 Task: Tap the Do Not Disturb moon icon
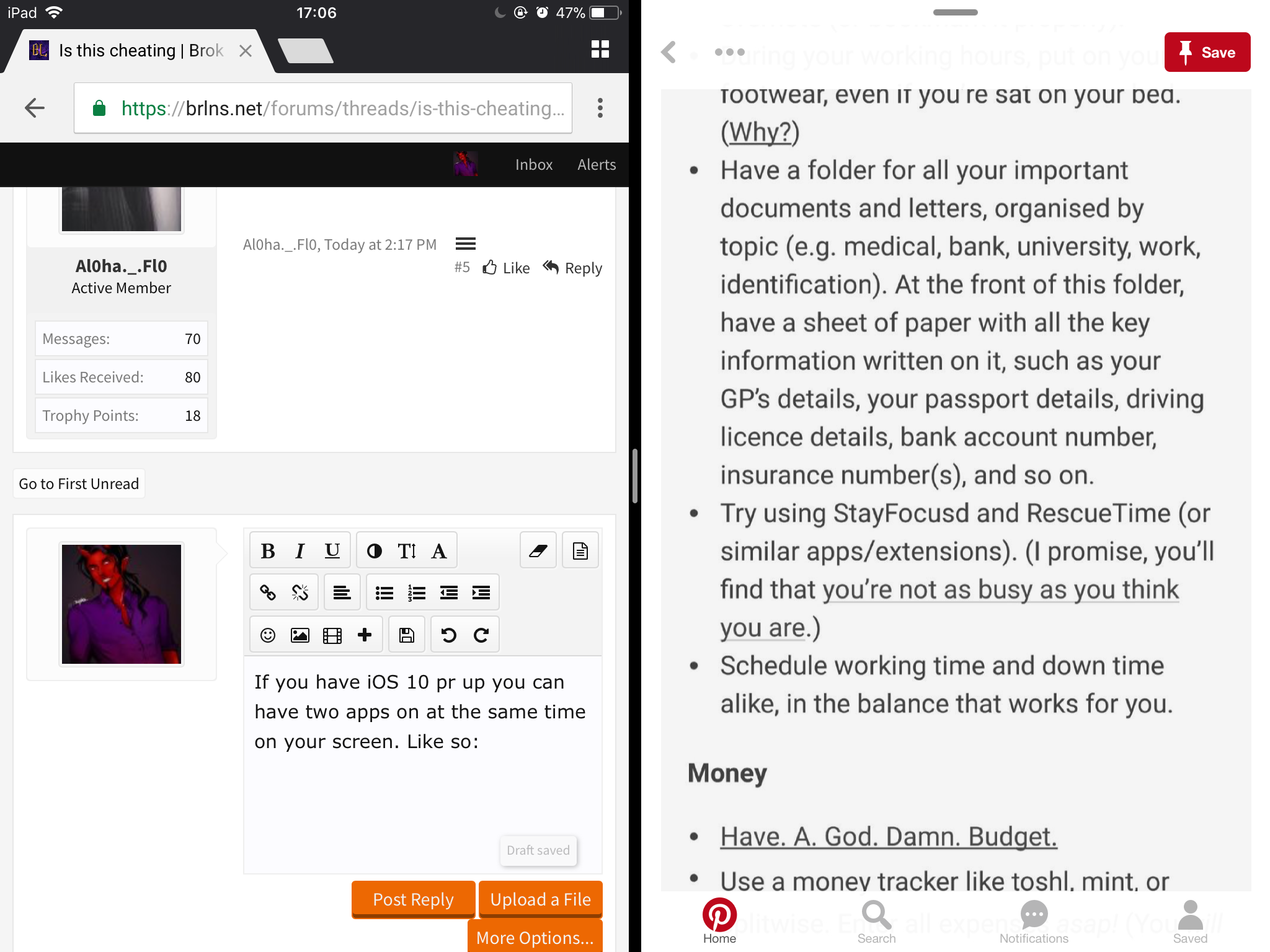point(500,12)
